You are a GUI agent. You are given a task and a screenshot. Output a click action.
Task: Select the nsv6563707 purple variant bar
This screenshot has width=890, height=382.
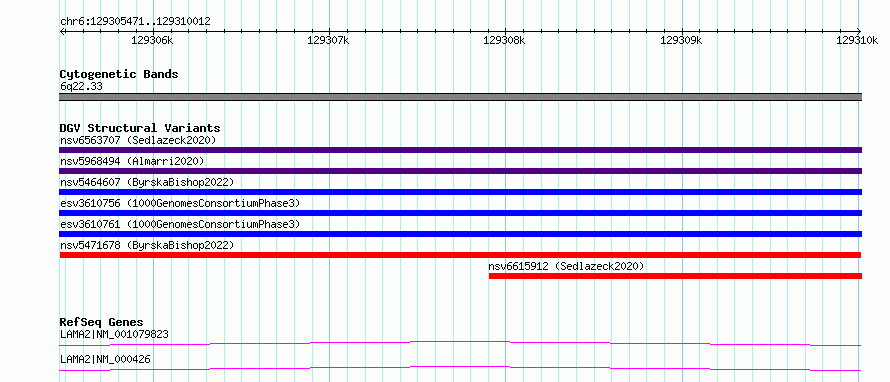(x=460, y=150)
